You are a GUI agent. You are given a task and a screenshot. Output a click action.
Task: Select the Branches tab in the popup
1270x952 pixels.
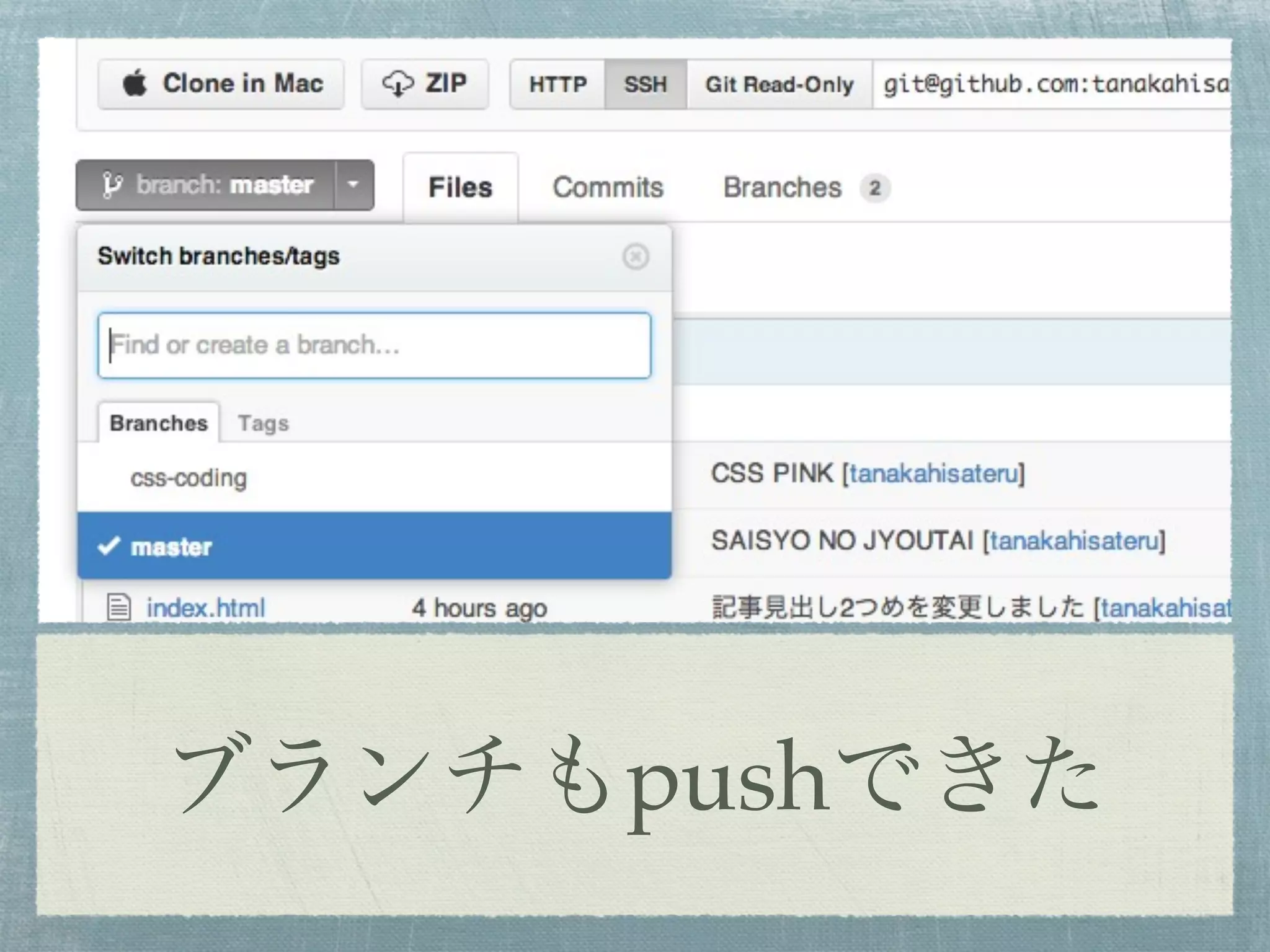[x=159, y=423]
